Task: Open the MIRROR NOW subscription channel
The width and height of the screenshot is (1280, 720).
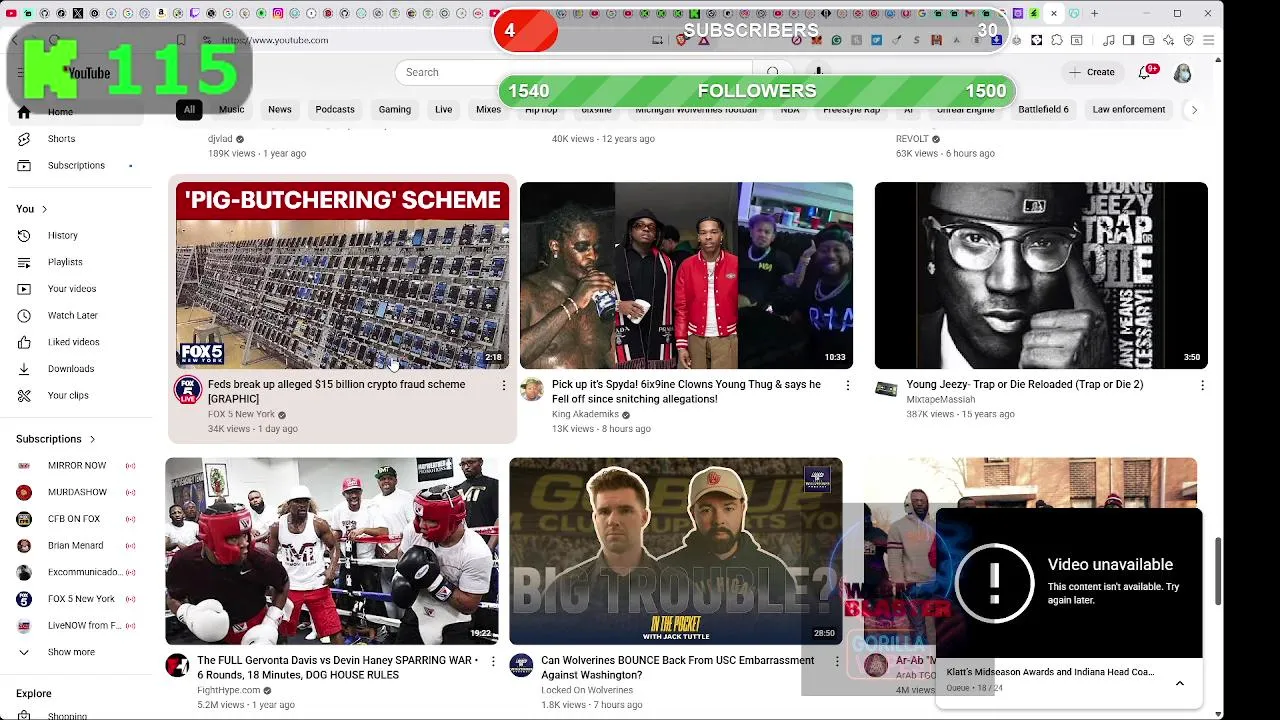Action: point(77,465)
